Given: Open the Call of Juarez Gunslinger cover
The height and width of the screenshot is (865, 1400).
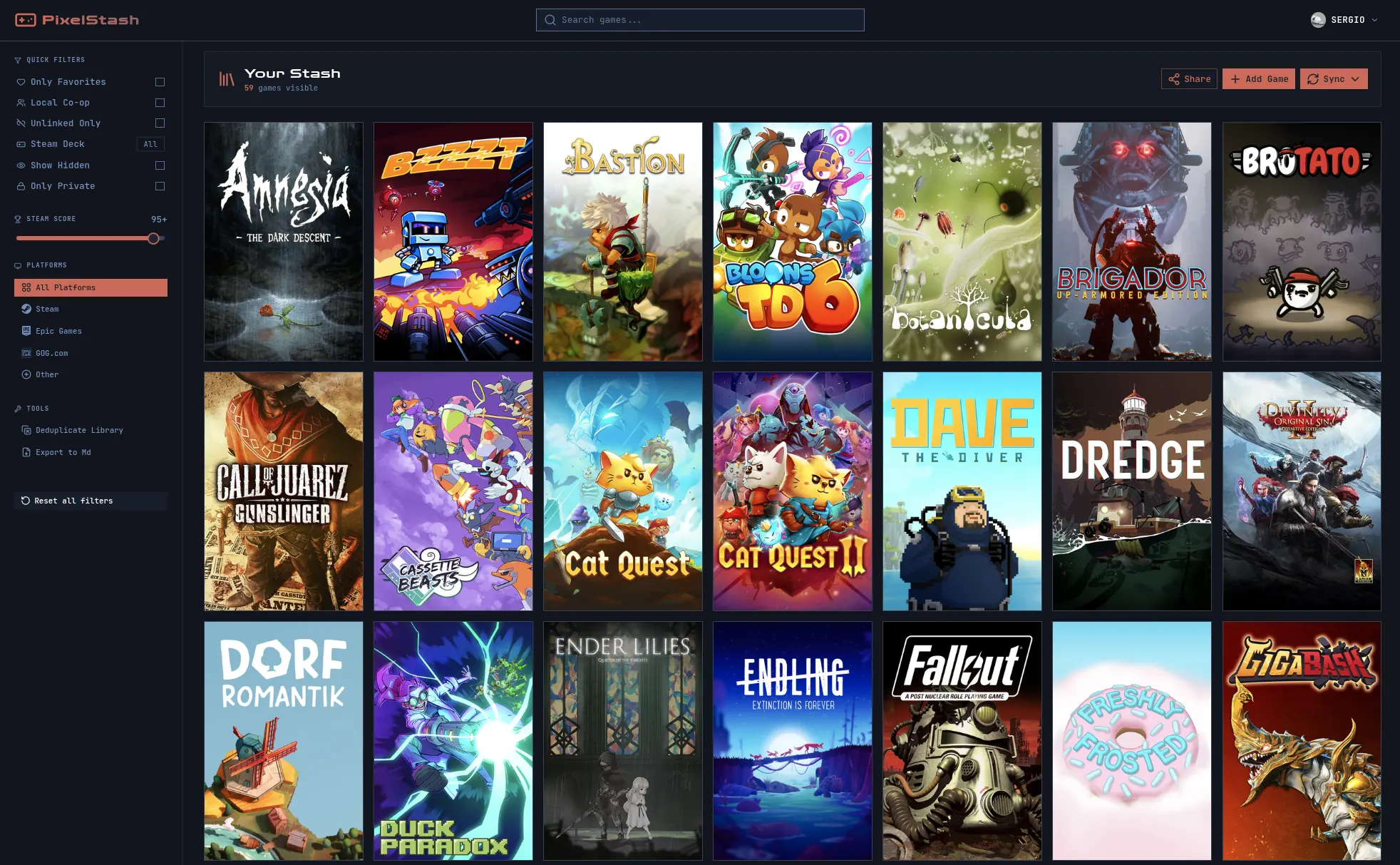Looking at the screenshot, I should [284, 491].
